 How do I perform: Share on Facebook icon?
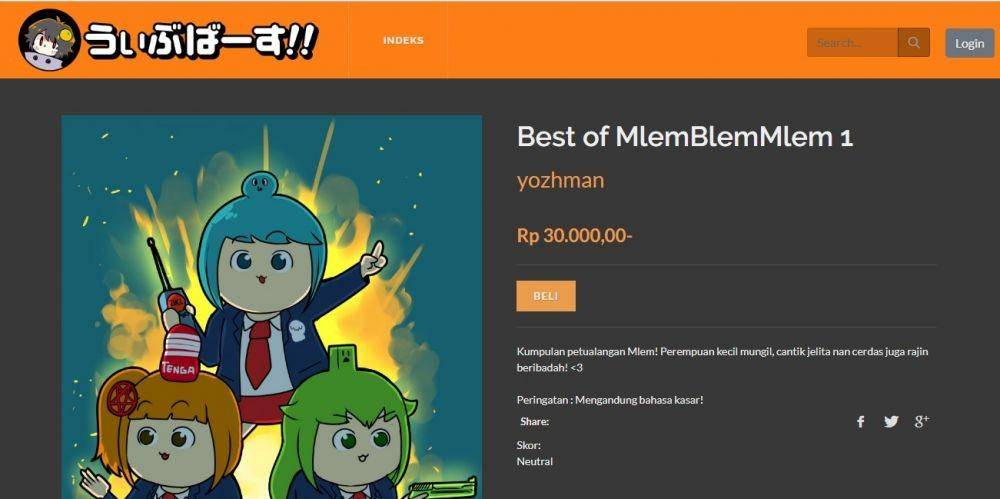point(860,421)
